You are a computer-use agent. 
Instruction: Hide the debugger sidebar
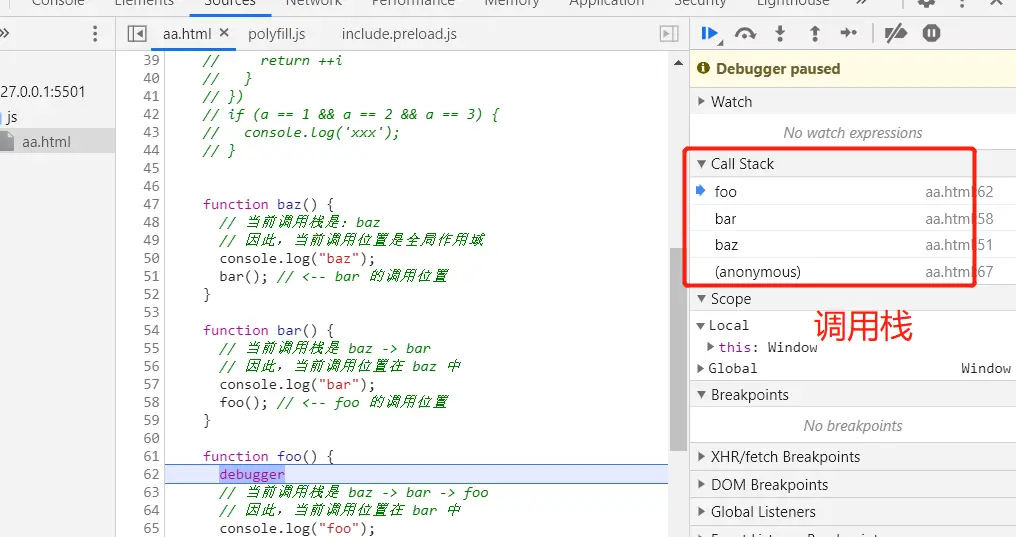[669, 34]
